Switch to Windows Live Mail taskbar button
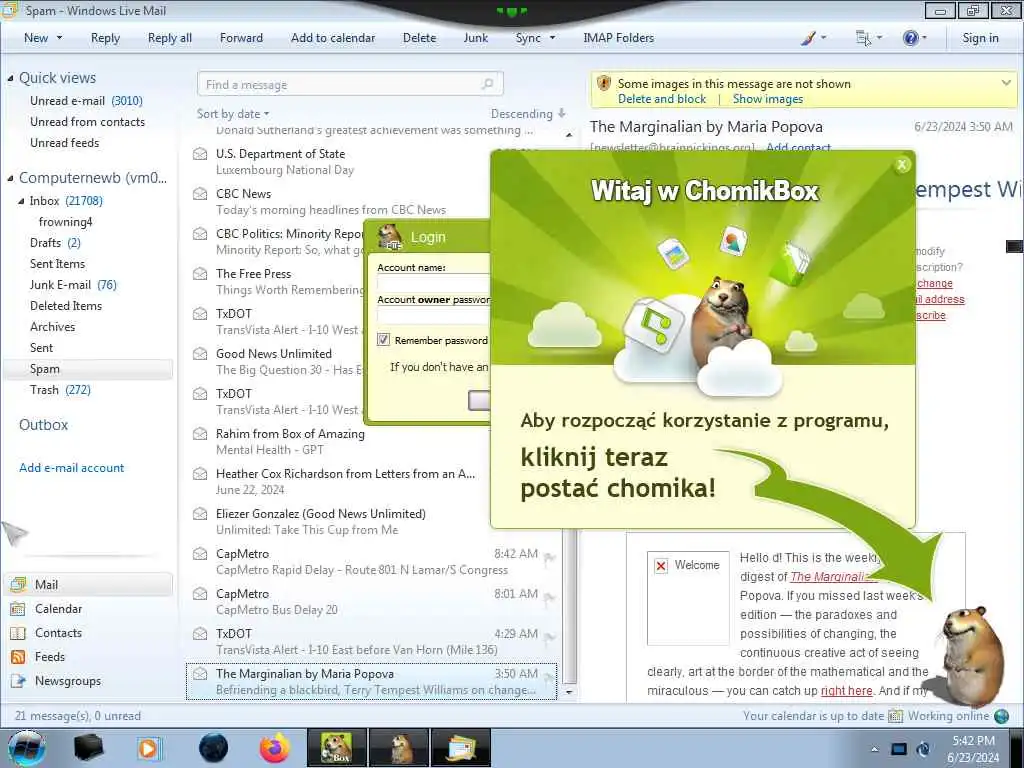Image resolution: width=1024 pixels, height=768 pixels. [460, 748]
